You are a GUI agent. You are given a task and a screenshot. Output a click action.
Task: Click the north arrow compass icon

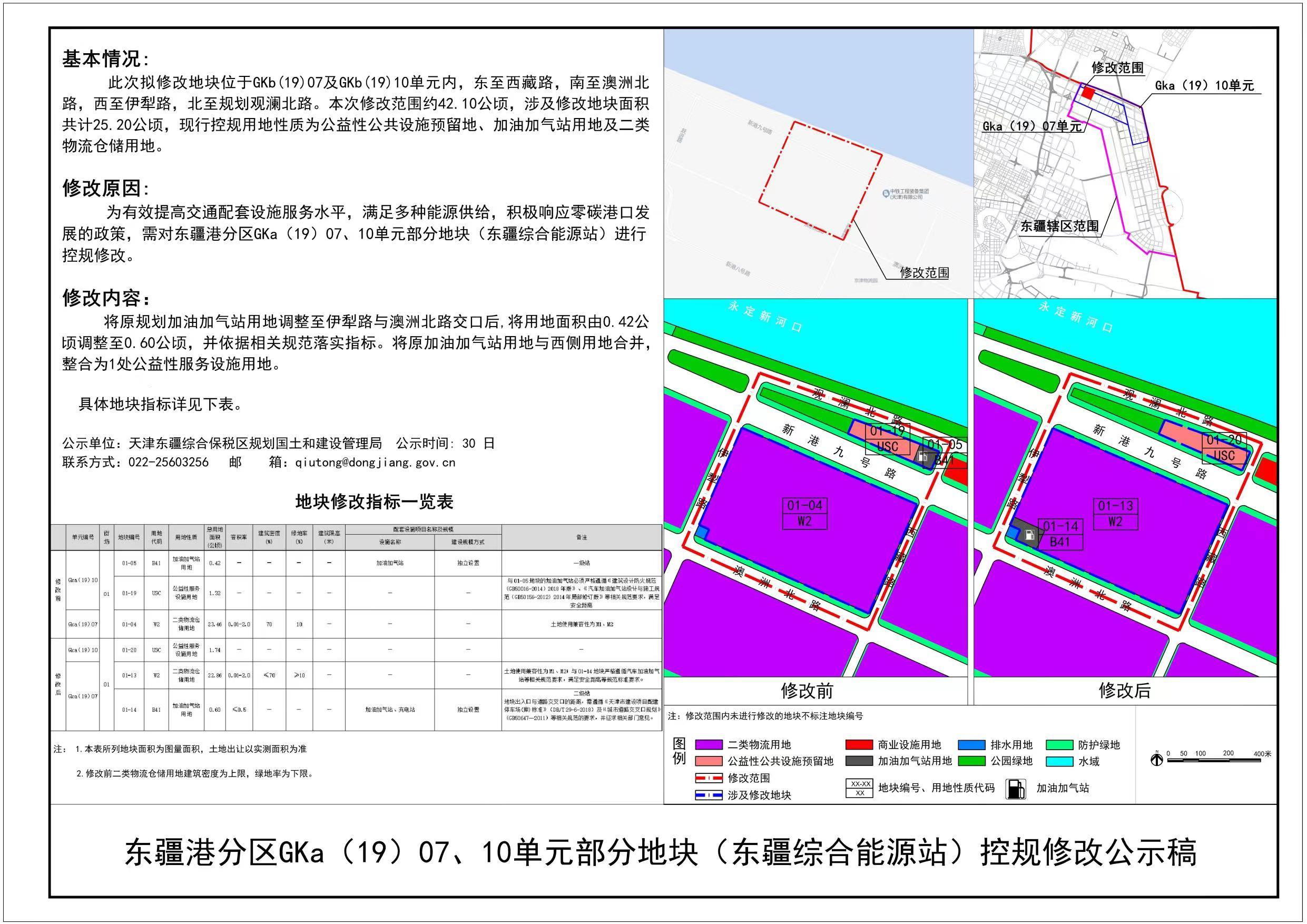coord(1156,760)
